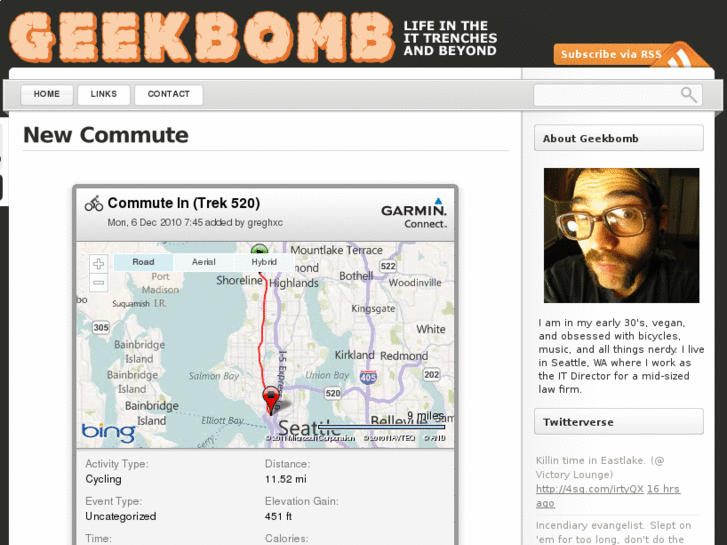Click the New Commute post title
Image resolution: width=727 pixels, height=545 pixels.
click(106, 135)
